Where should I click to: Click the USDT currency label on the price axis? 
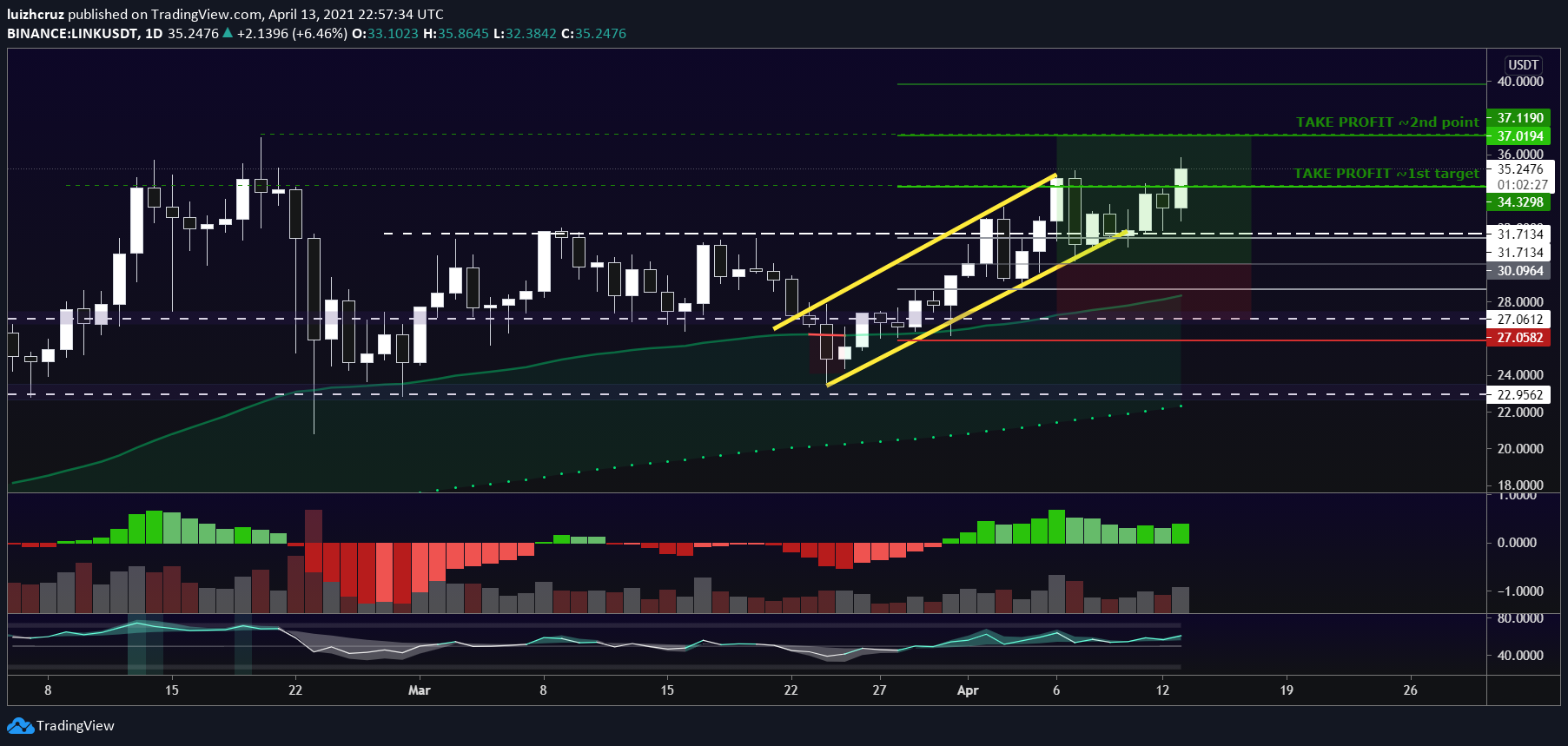click(1523, 65)
